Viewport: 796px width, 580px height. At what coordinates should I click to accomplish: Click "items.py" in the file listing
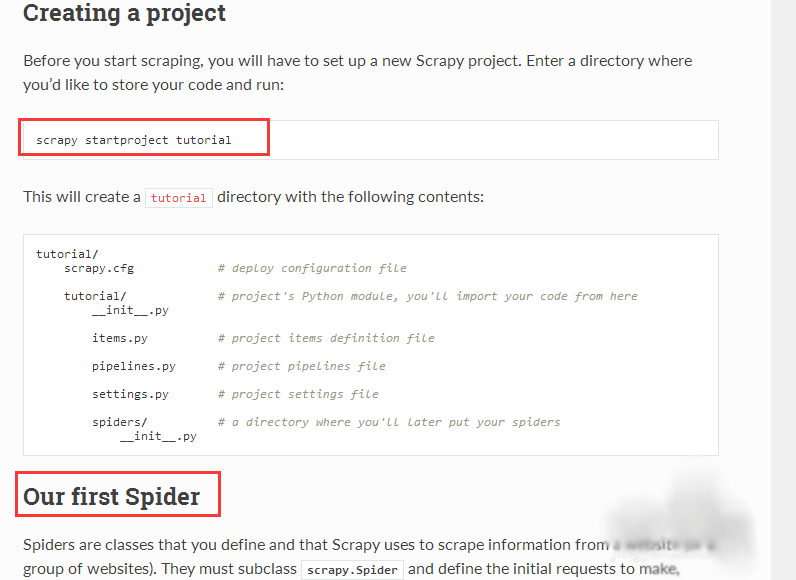click(120, 338)
